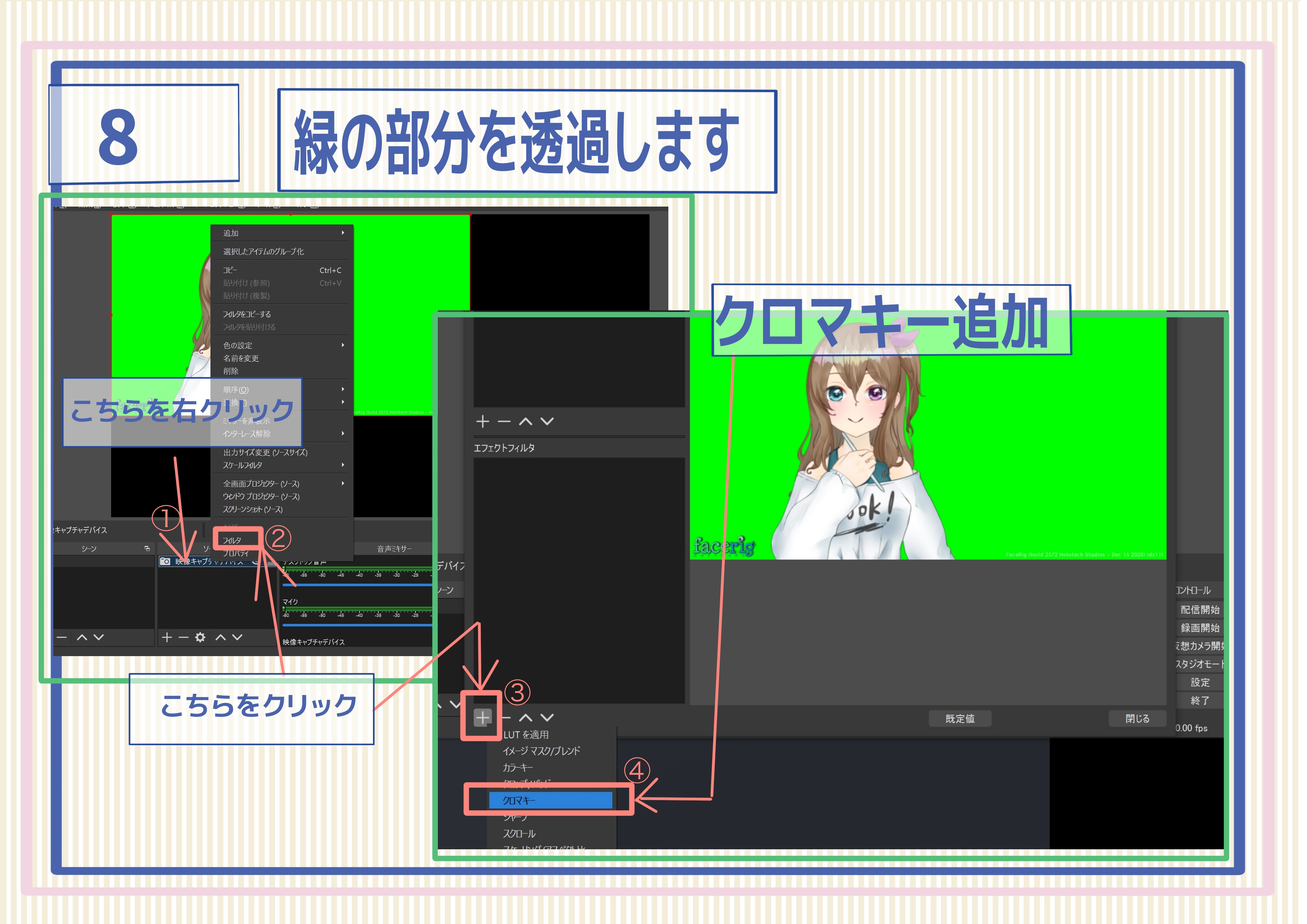This screenshot has width=1307, height=924.
Task: Expand the 追加 submenu arrow
Action: point(343,233)
